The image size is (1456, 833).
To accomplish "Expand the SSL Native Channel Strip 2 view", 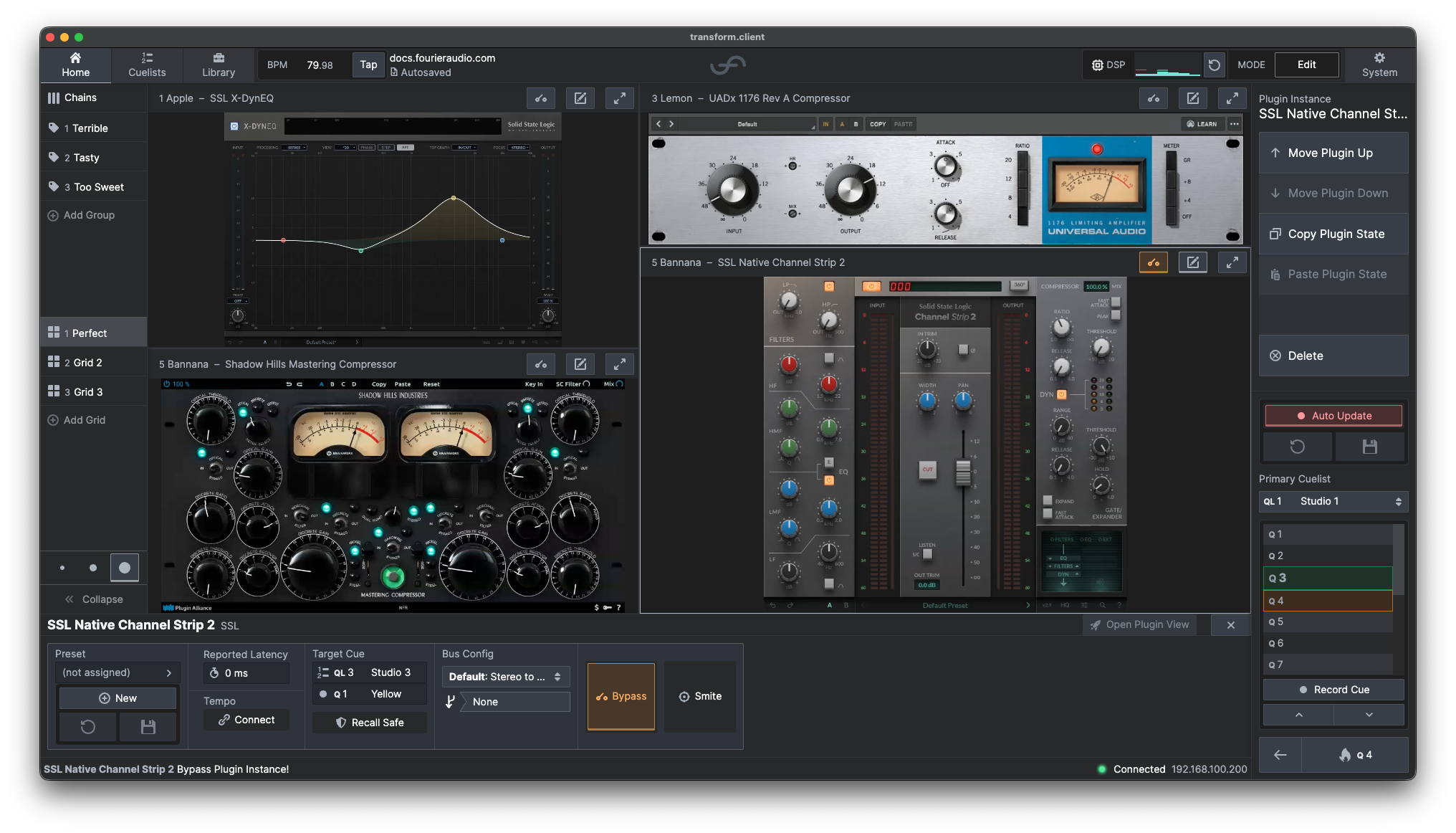I will coord(1232,262).
